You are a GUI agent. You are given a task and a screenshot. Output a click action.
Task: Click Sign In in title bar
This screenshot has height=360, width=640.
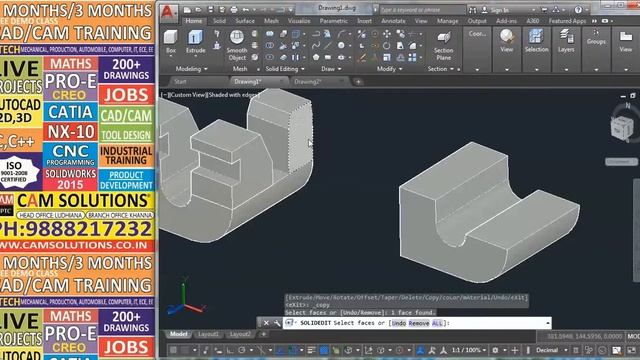coord(500,10)
